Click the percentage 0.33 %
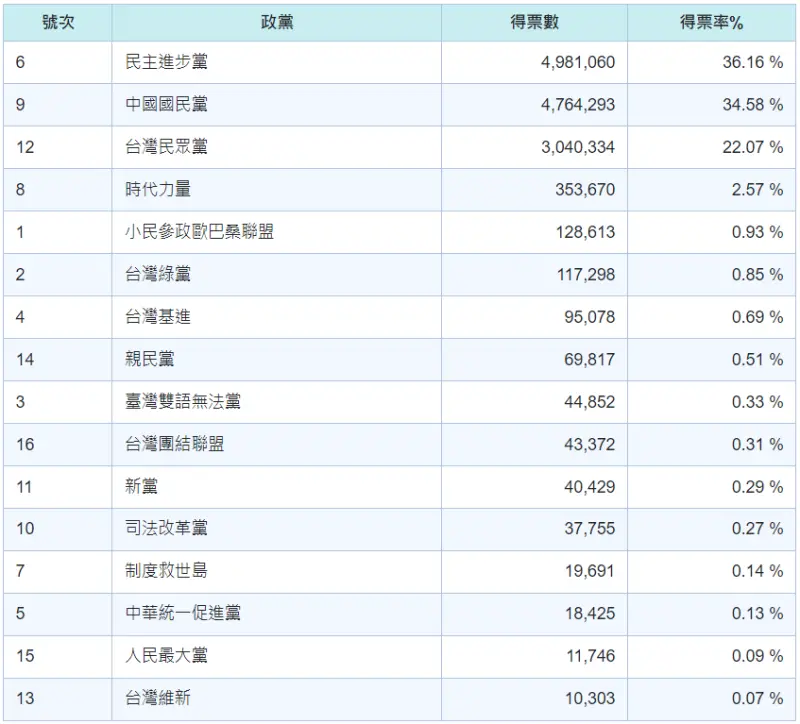 click(x=758, y=402)
